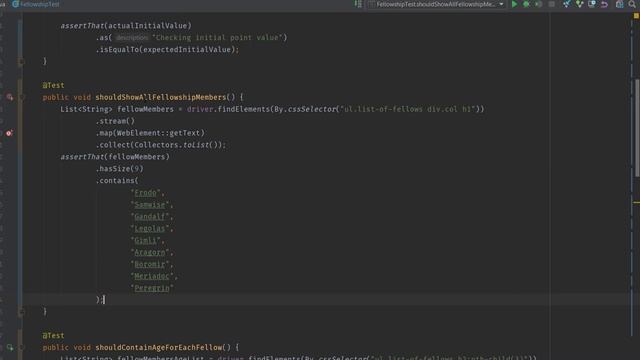
Task: Click the inspection warning indicator at top-right
Action: (x=636, y=16)
